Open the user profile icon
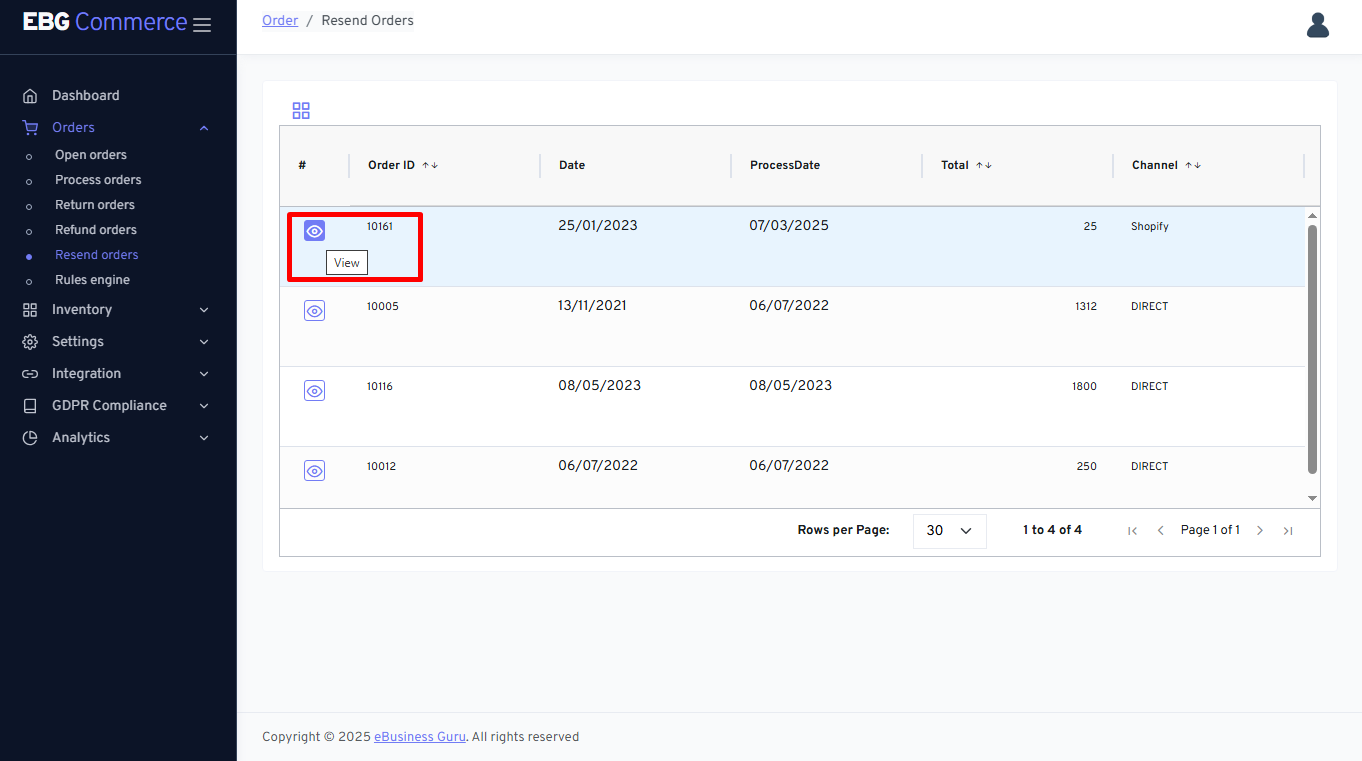 click(x=1317, y=25)
